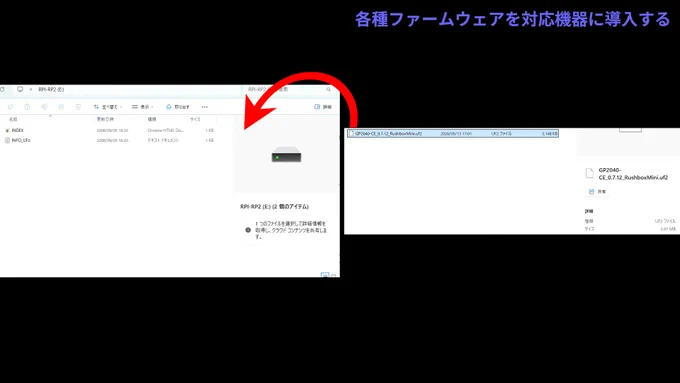Select the INDEX file row
Screen dimensions: 680x383
pos(110,130)
